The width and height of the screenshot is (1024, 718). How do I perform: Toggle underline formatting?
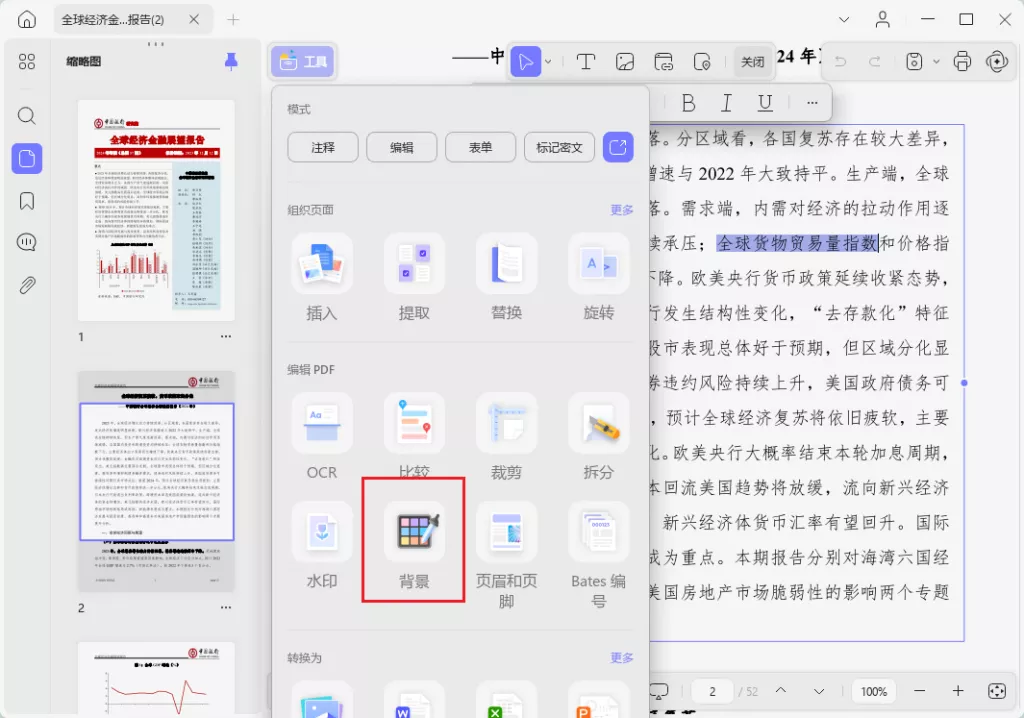click(765, 102)
